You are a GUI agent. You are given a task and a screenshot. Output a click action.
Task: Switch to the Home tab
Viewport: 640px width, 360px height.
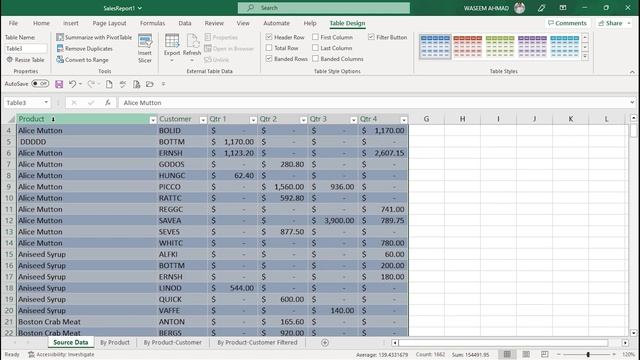(x=41, y=23)
